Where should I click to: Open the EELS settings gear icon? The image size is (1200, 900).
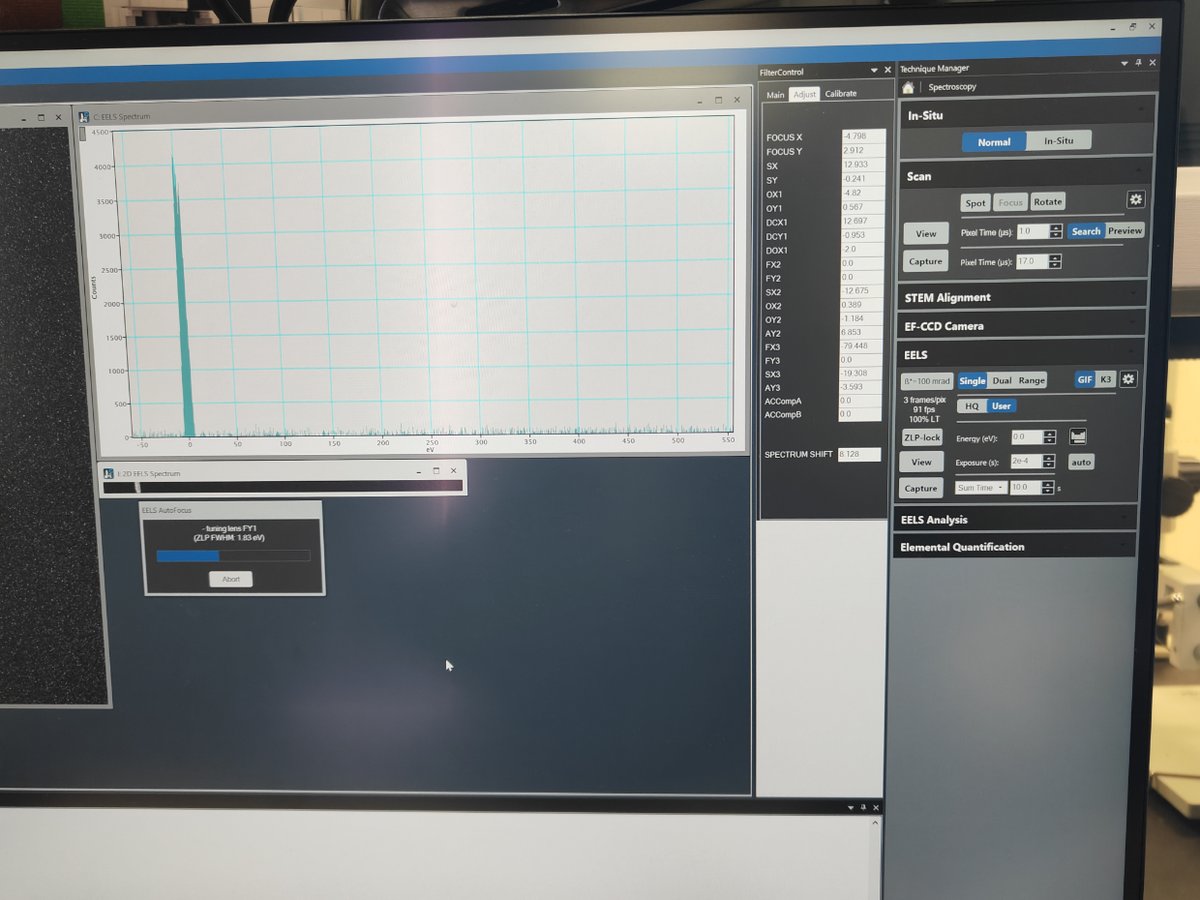pyautogui.click(x=1128, y=379)
